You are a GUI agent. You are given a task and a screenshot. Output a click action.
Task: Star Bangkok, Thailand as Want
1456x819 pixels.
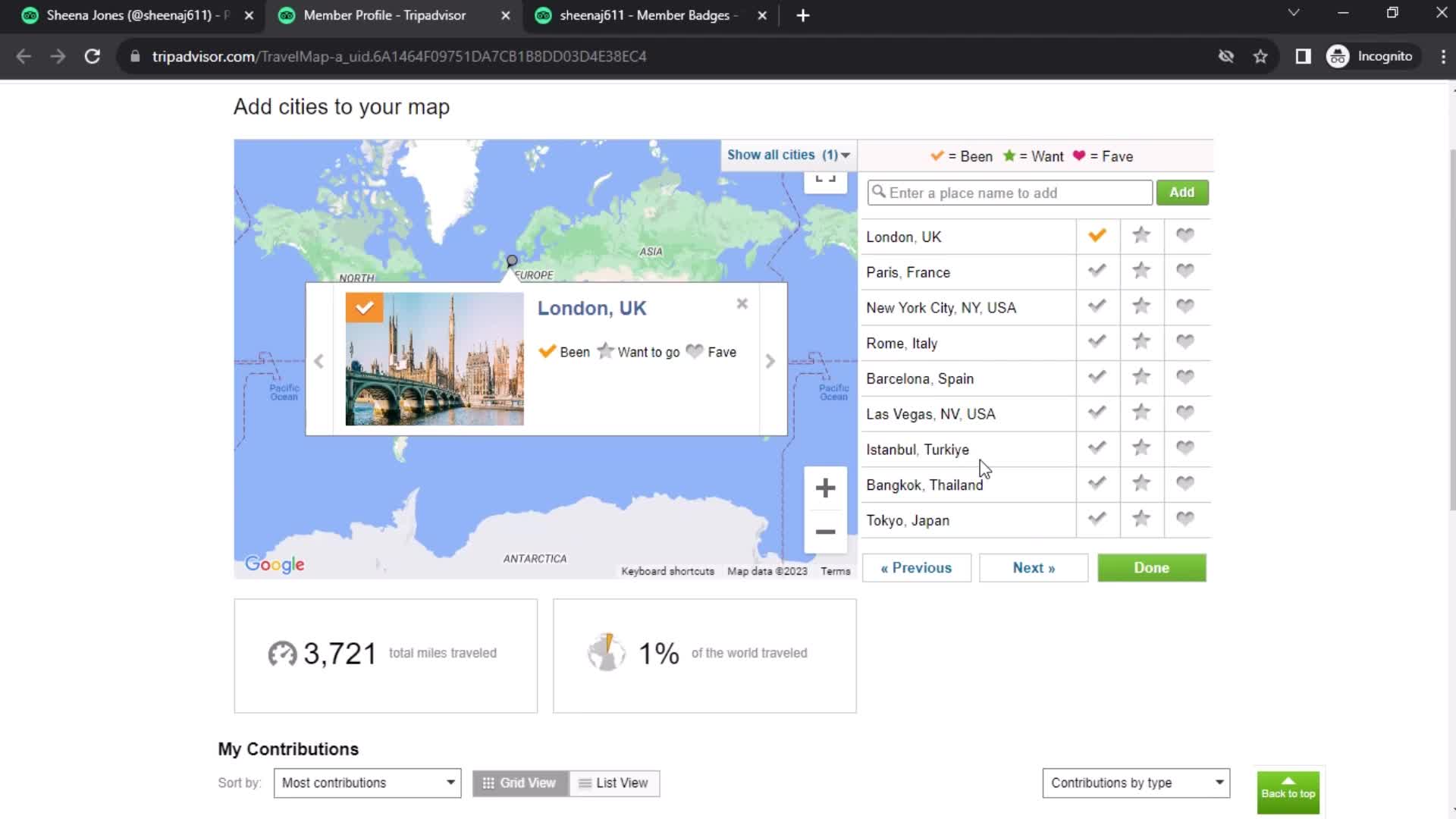1141,483
